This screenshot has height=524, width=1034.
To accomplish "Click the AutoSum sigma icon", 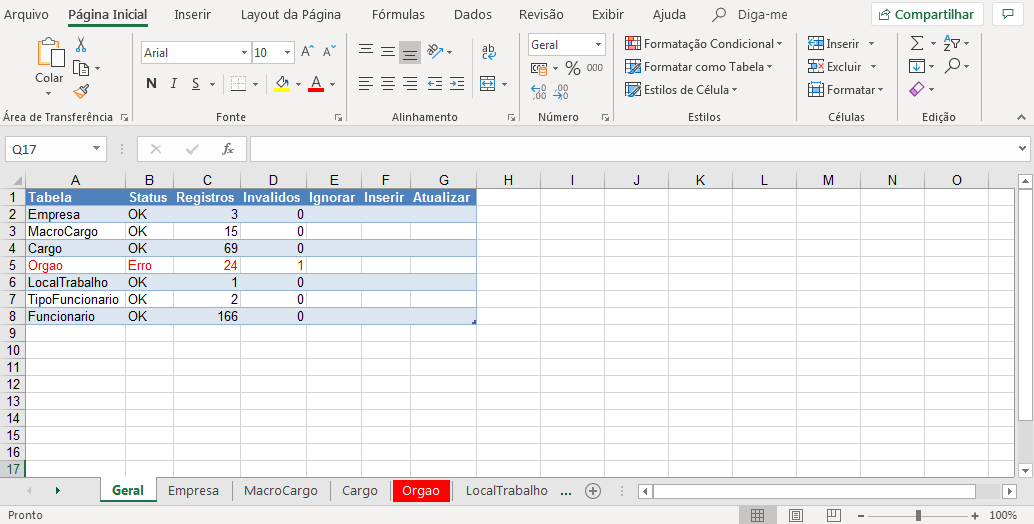I will coord(917,44).
